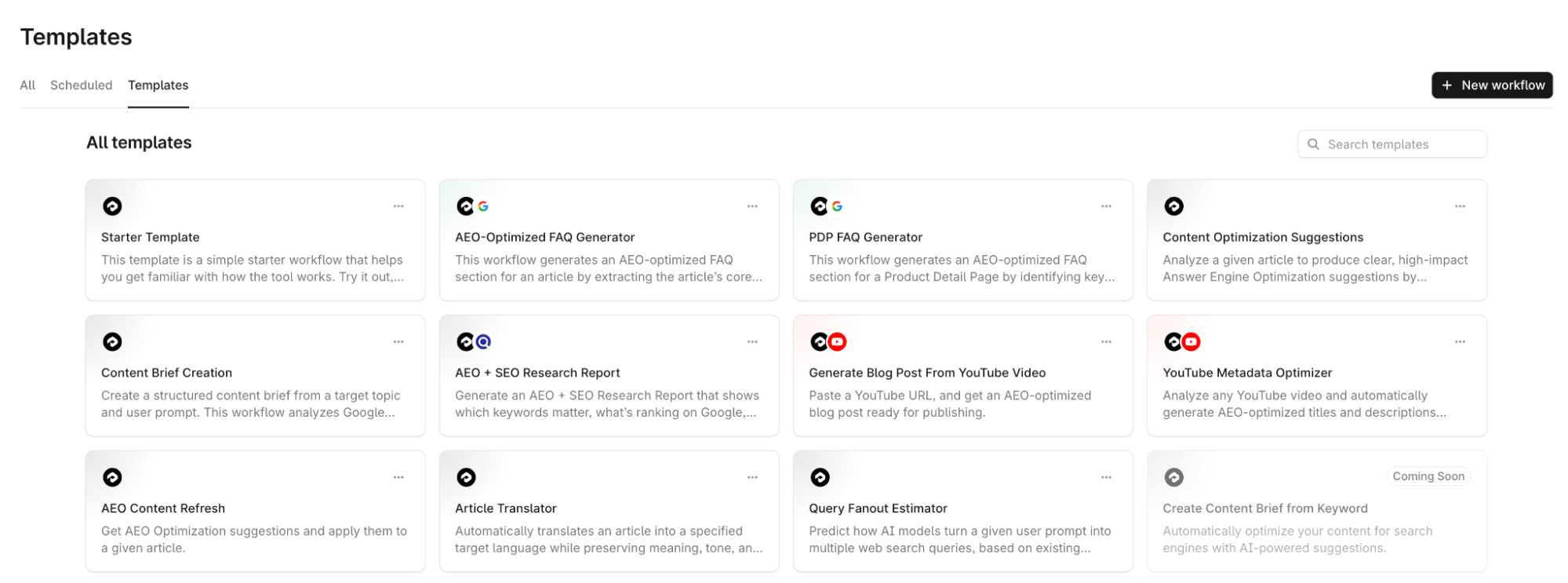Open the options menu on Query Fanout Estimator card
The width and height of the screenshot is (1568, 583).
pyautogui.click(x=1106, y=476)
